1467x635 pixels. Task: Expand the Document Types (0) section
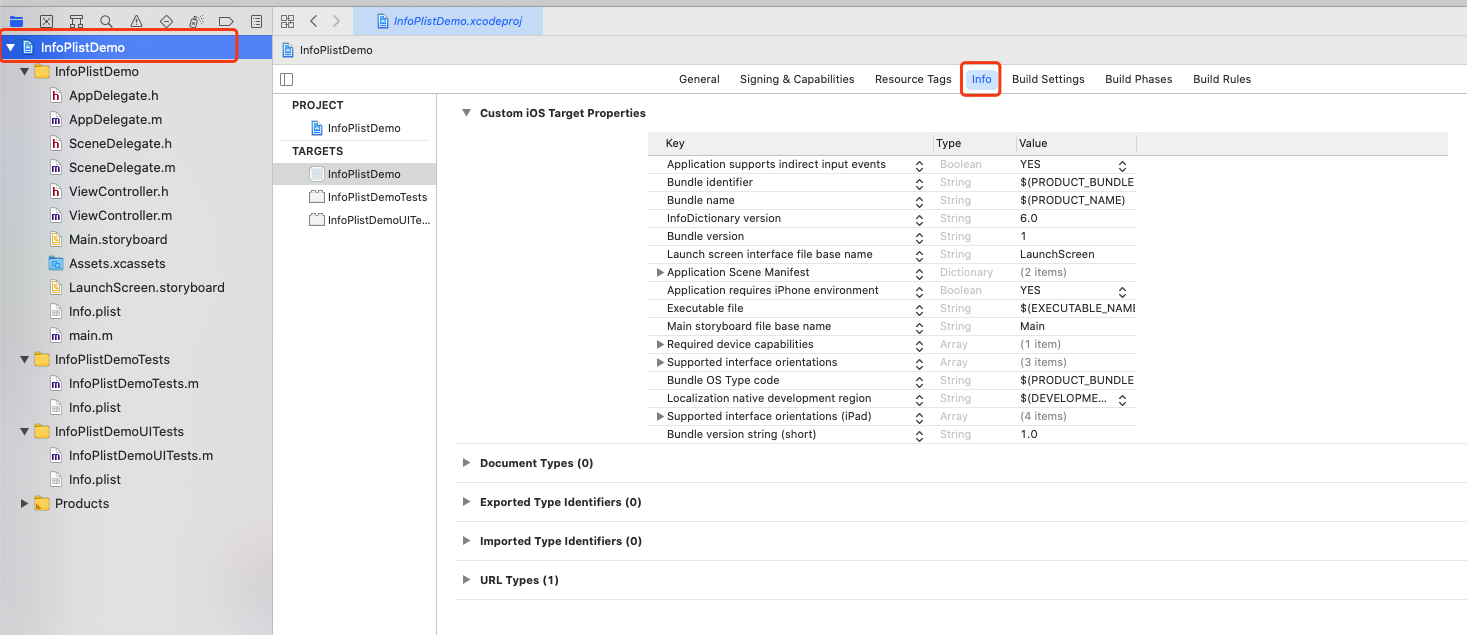pyautogui.click(x=466, y=463)
